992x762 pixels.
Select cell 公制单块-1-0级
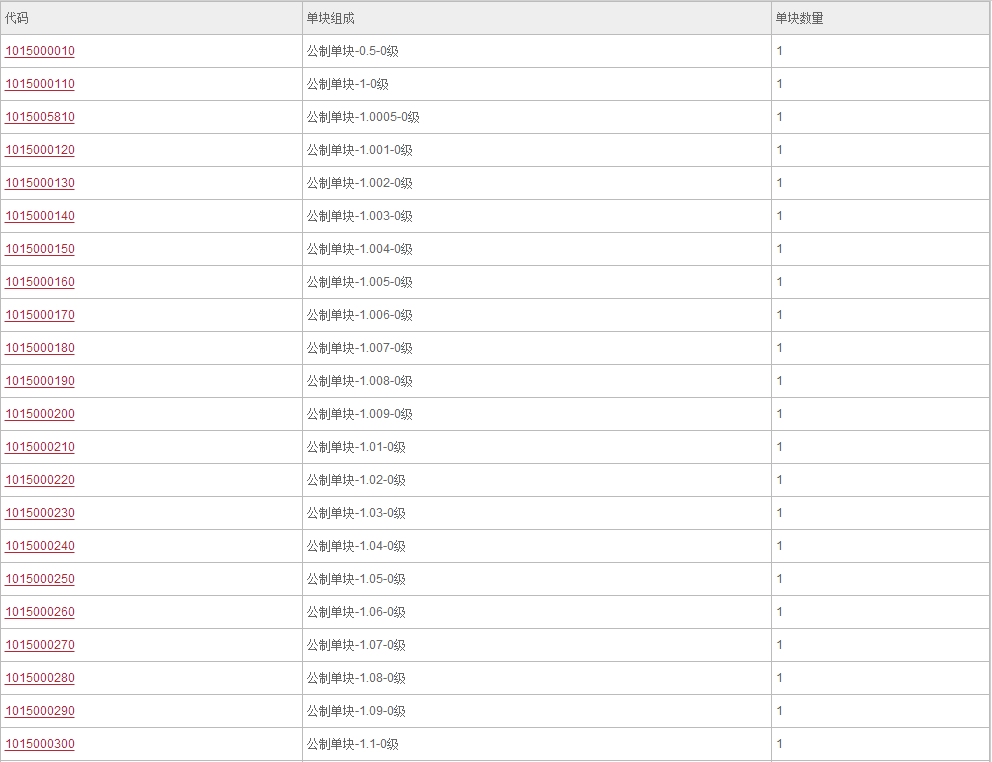pyautogui.click(x=536, y=84)
